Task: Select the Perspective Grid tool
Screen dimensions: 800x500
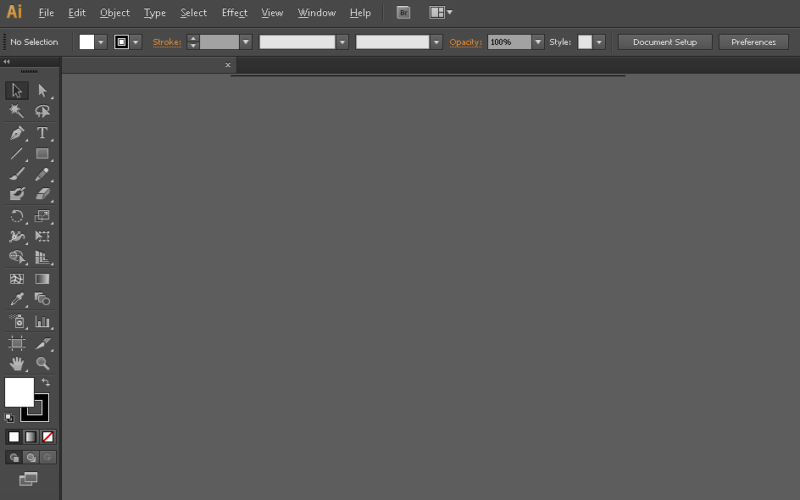Action: click(x=42, y=257)
